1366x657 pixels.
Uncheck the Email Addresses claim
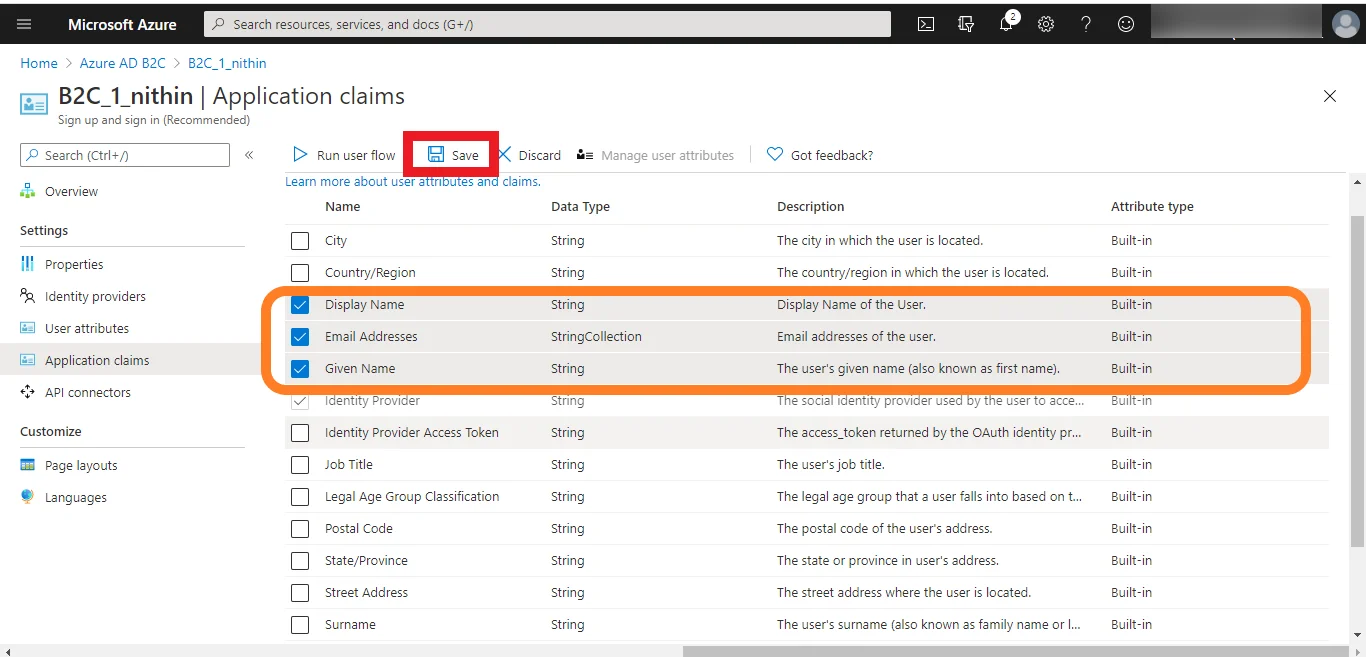pyautogui.click(x=299, y=336)
